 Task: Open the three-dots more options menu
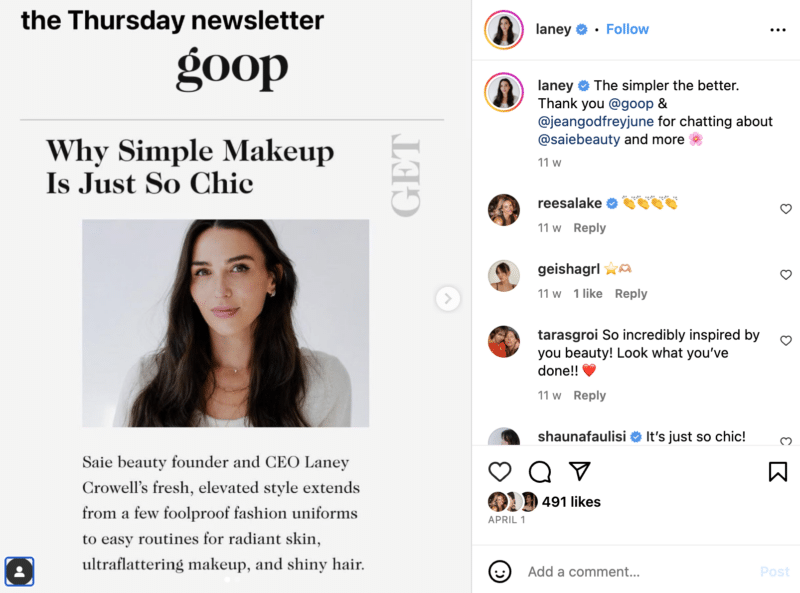778,30
